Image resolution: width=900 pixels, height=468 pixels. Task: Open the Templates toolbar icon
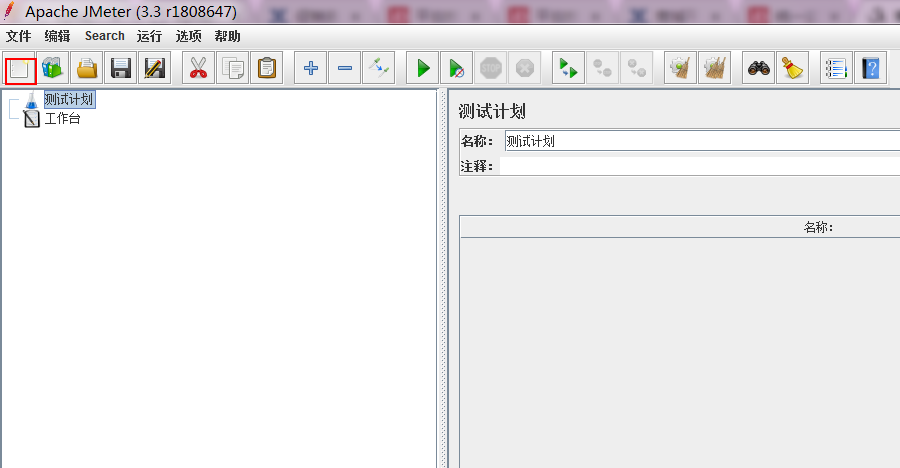(53, 68)
